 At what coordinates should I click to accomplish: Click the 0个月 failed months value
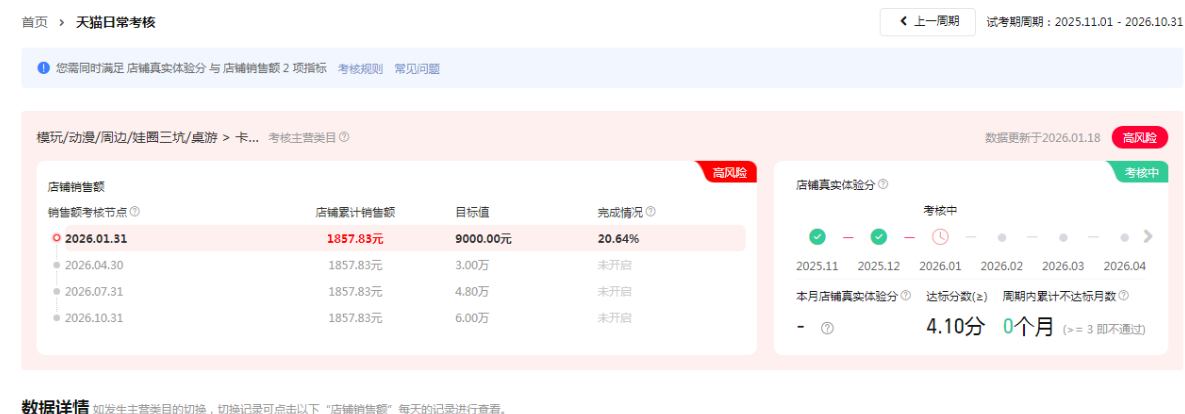coord(1028,326)
